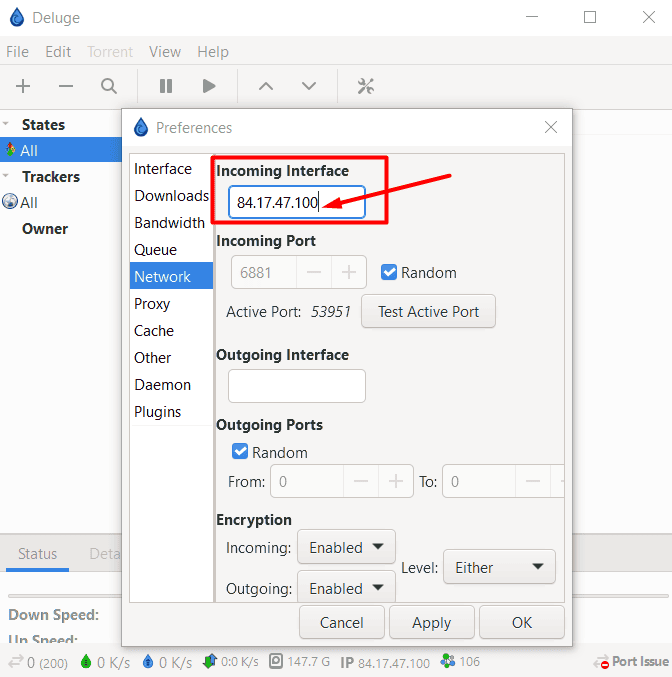Resume torrents with the play icon

(x=209, y=86)
